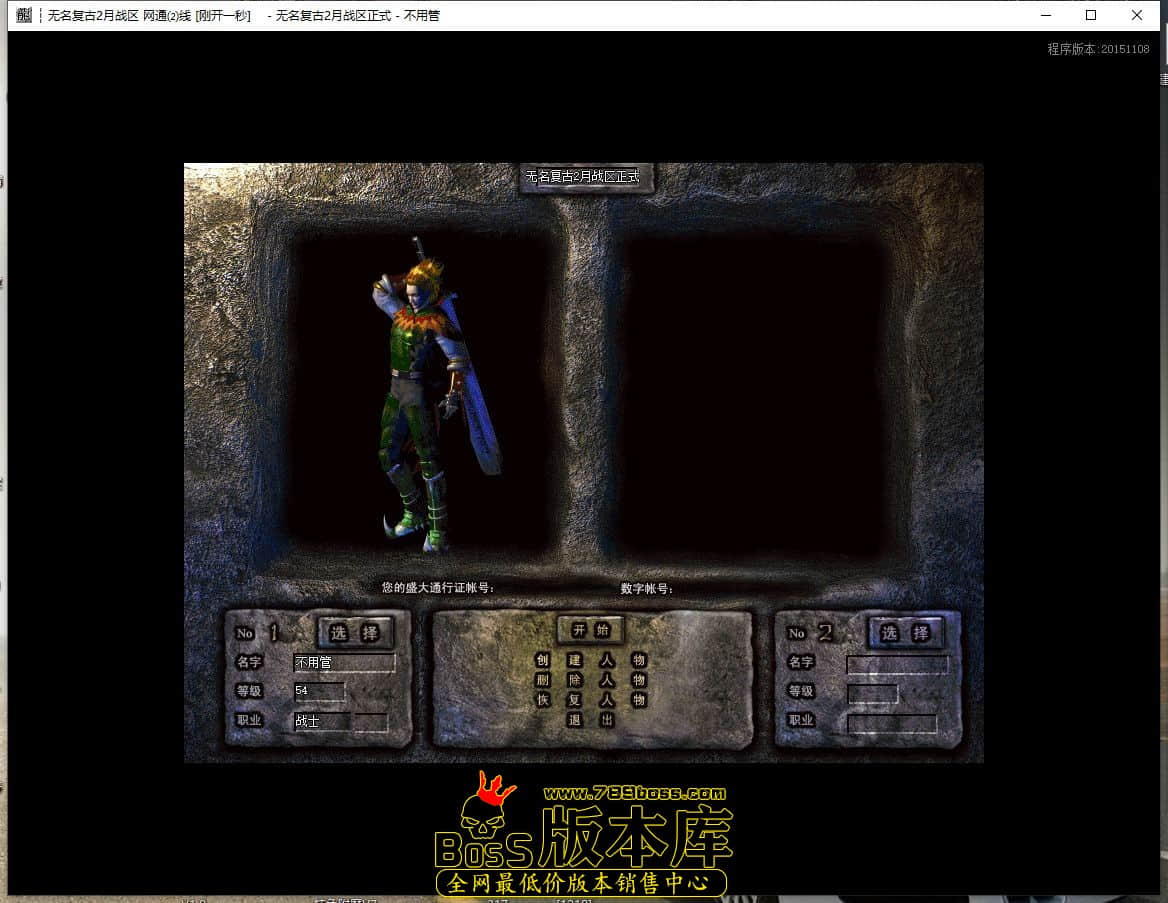This screenshot has height=903, width=1168.
Task: Click the empty second character alcove
Action: (750, 395)
